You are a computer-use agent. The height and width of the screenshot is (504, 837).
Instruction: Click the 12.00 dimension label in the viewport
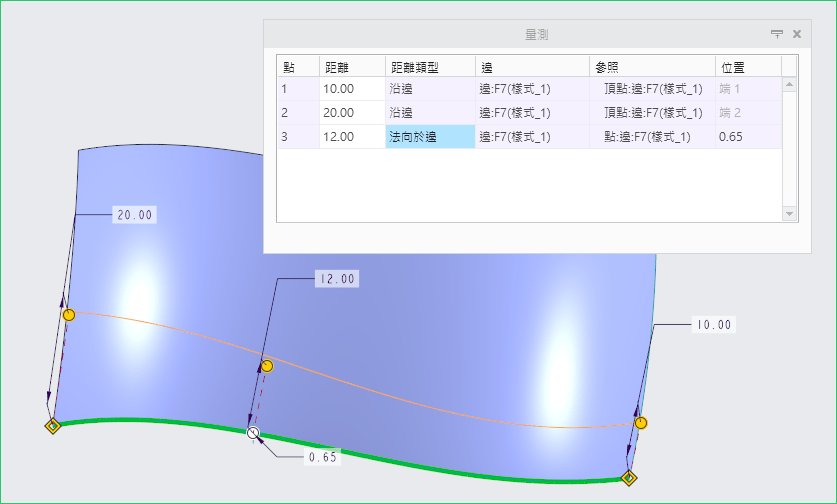(x=335, y=279)
